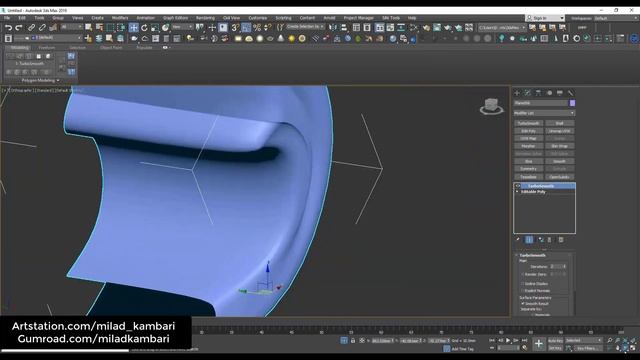
Task: Open the Modifiers menu
Action: point(120,18)
